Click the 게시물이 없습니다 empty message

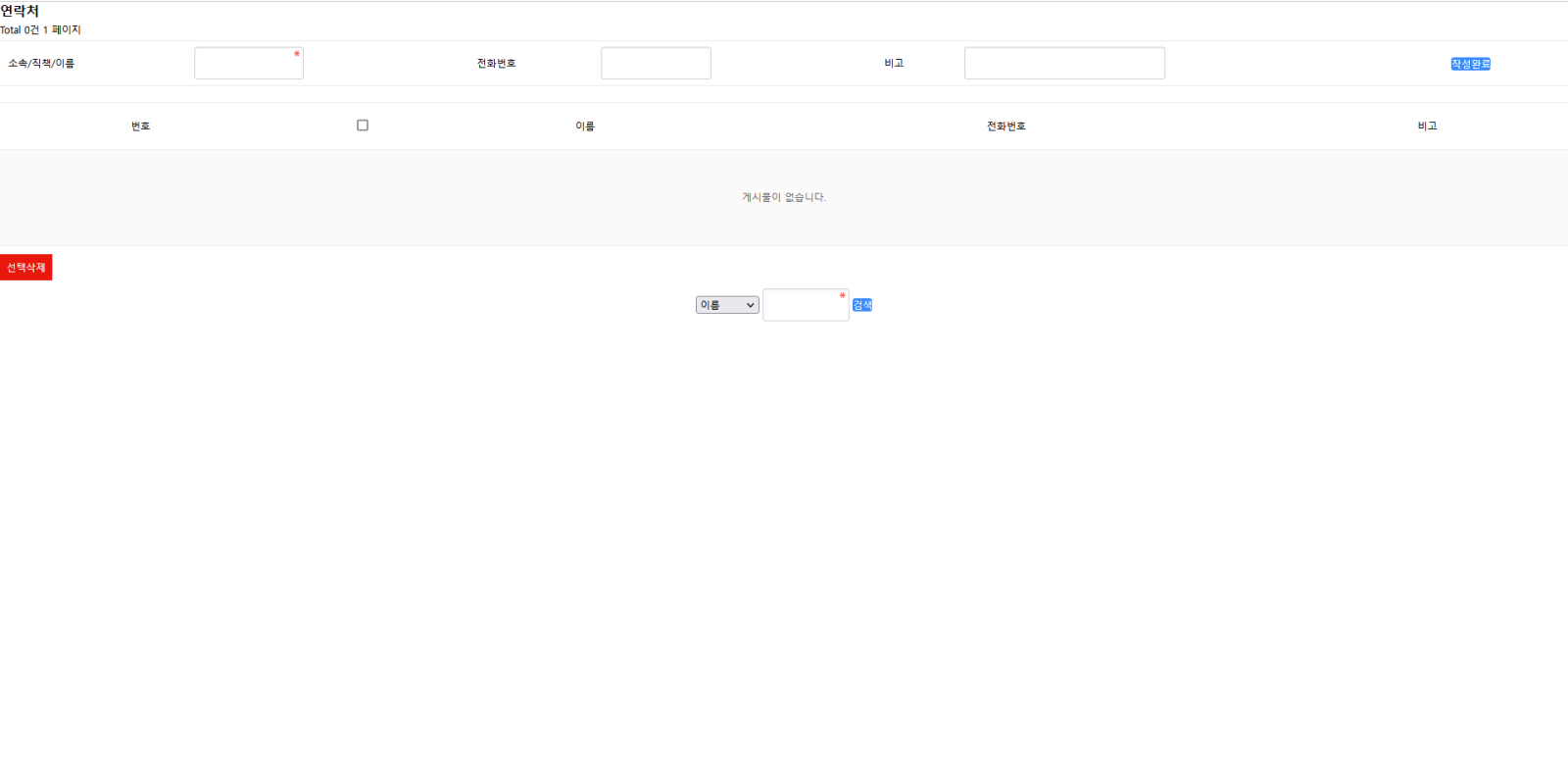(783, 197)
